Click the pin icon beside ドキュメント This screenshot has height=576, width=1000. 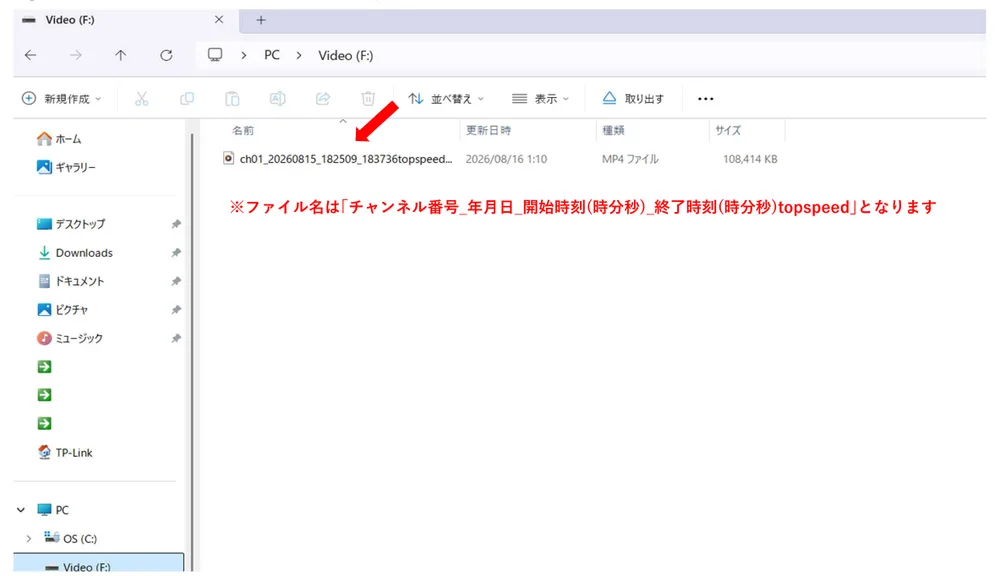[x=176, y=281]
